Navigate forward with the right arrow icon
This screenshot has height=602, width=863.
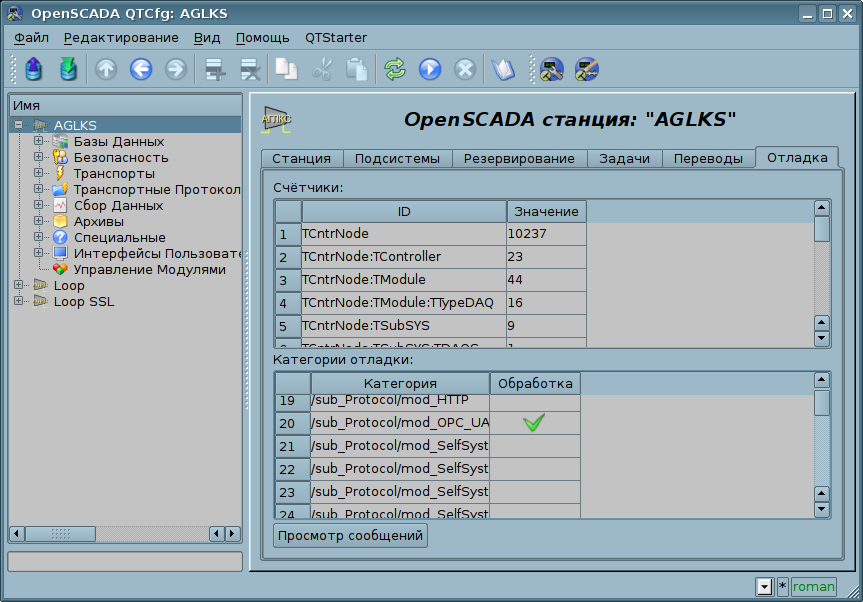(176, 70)
